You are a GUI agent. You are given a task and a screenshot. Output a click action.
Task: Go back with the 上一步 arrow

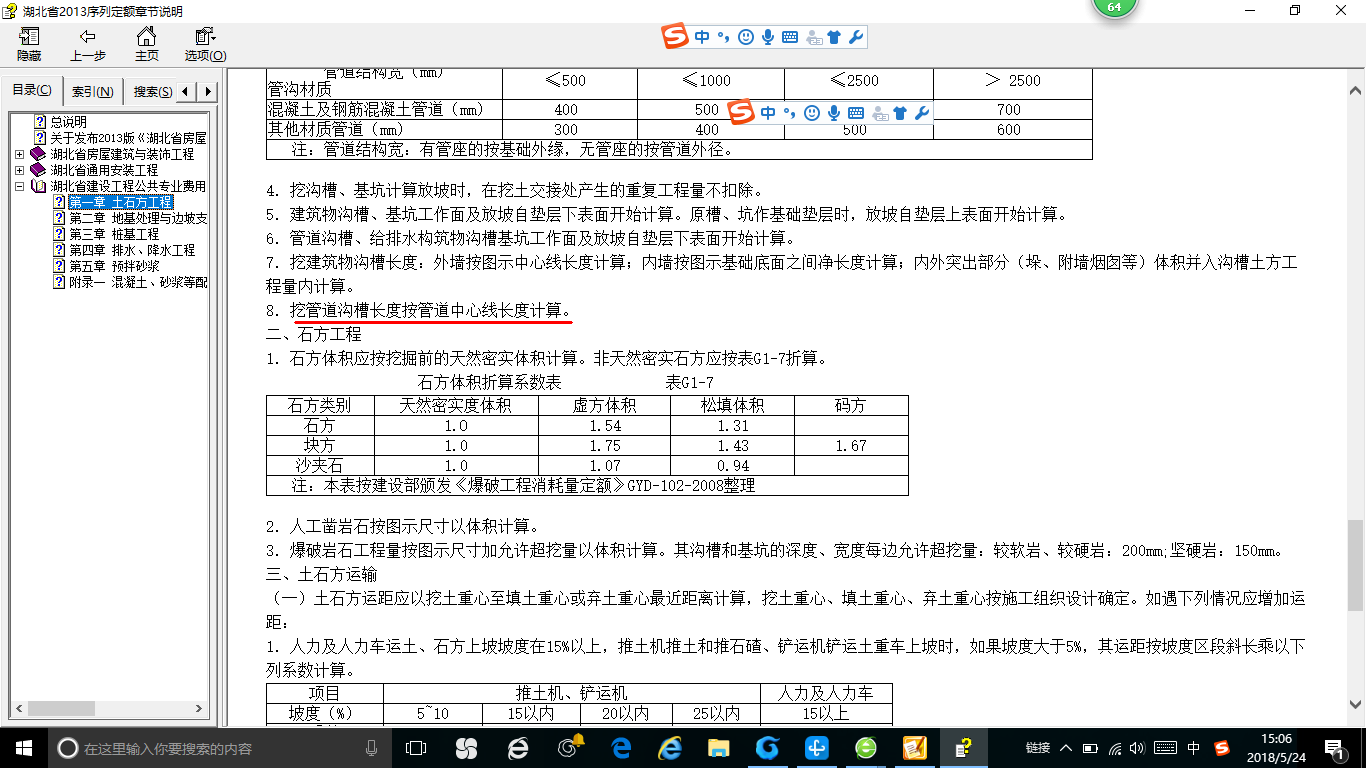(88, 44)
